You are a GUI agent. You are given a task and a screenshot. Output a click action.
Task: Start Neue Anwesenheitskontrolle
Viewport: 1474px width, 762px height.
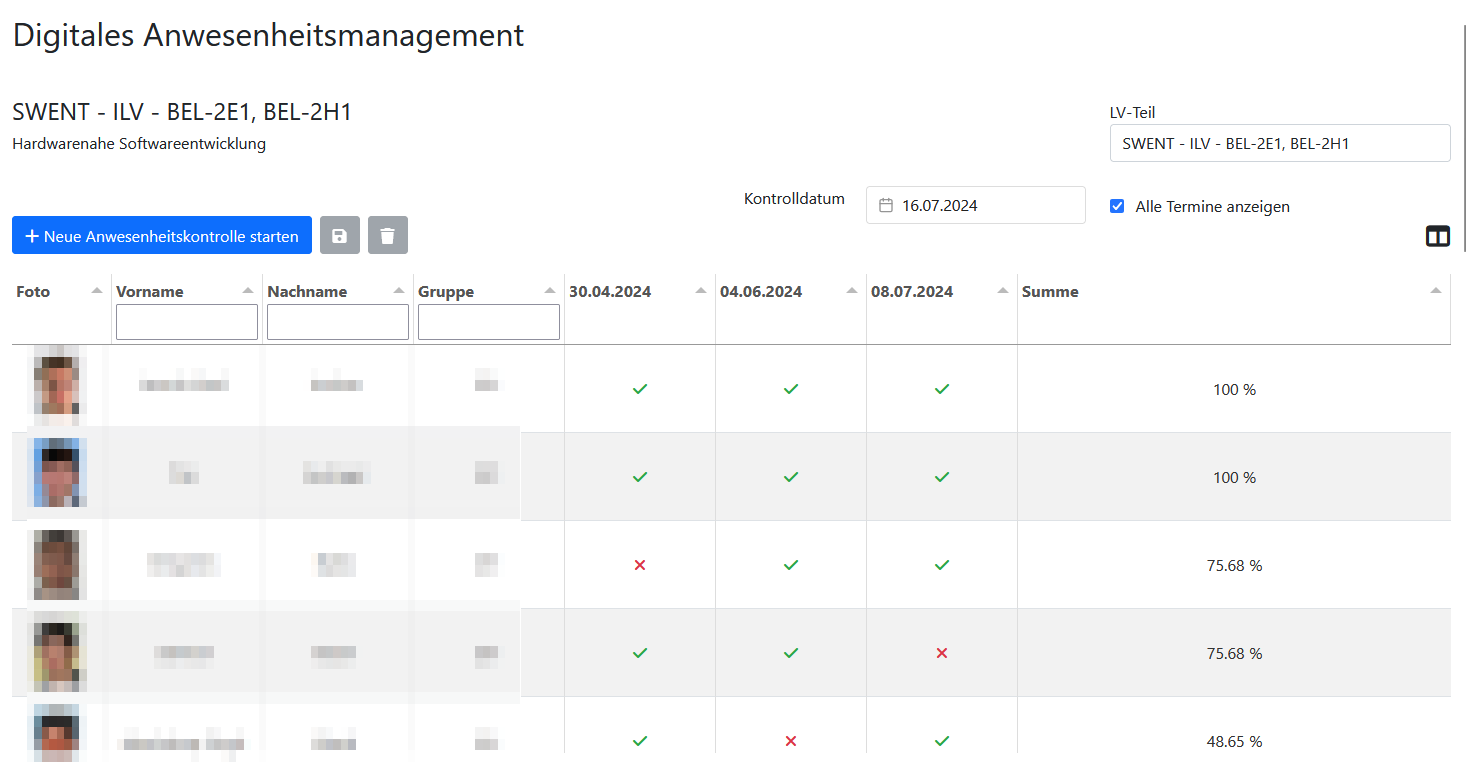[x=162, y=236]
